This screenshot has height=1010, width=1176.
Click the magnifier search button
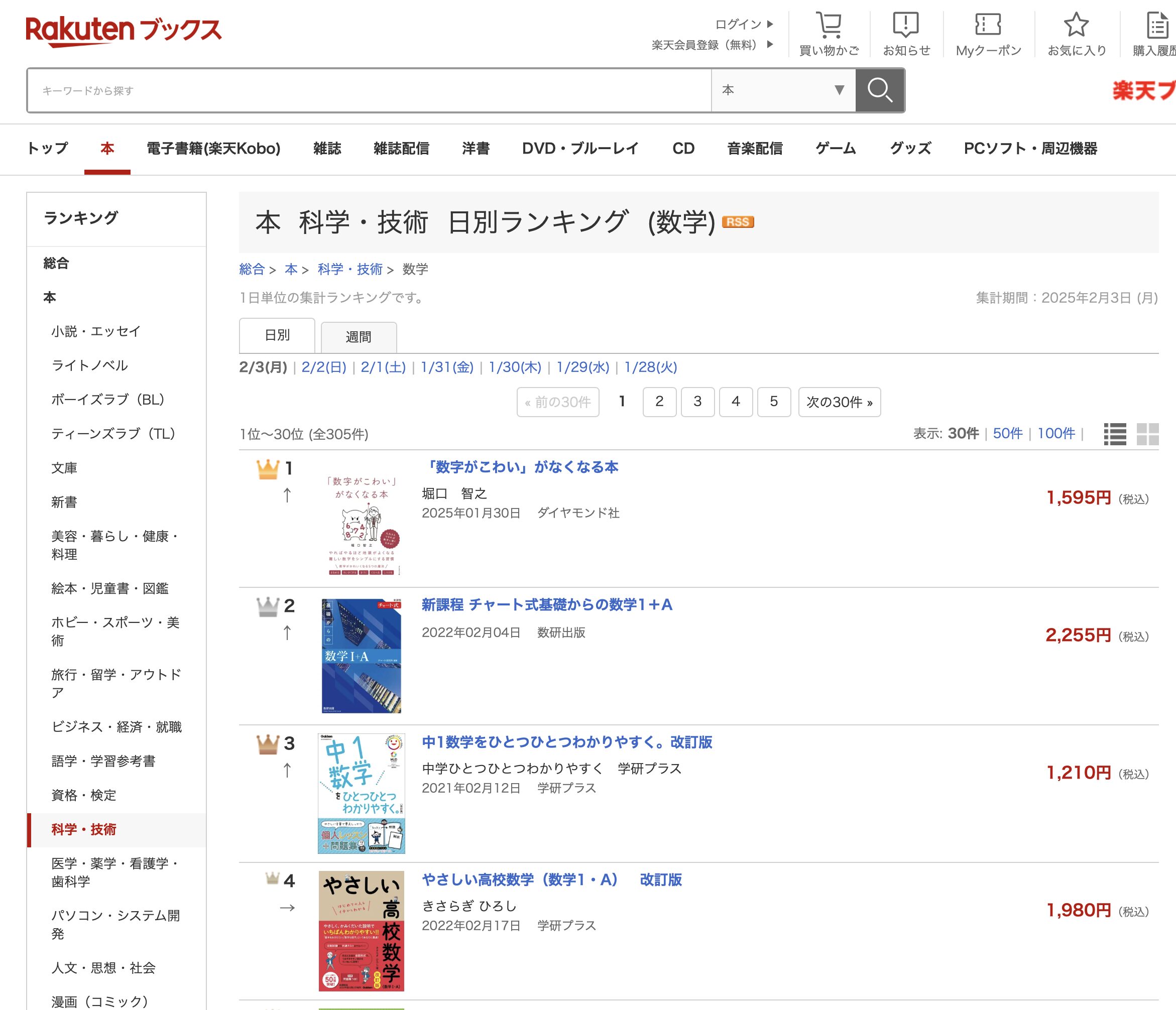tap(880, 90)
